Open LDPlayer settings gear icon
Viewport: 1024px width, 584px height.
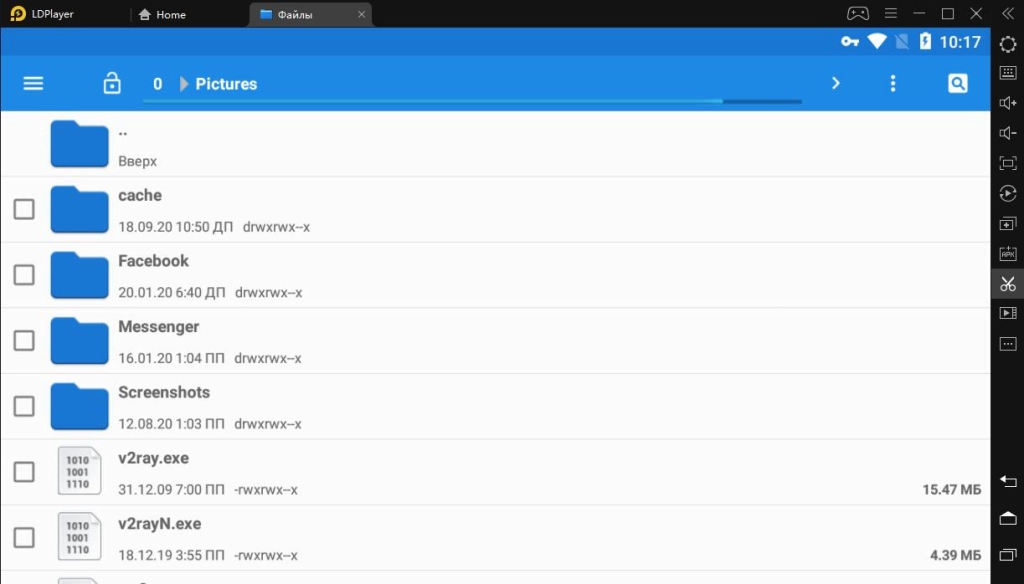pos(1007,44)
